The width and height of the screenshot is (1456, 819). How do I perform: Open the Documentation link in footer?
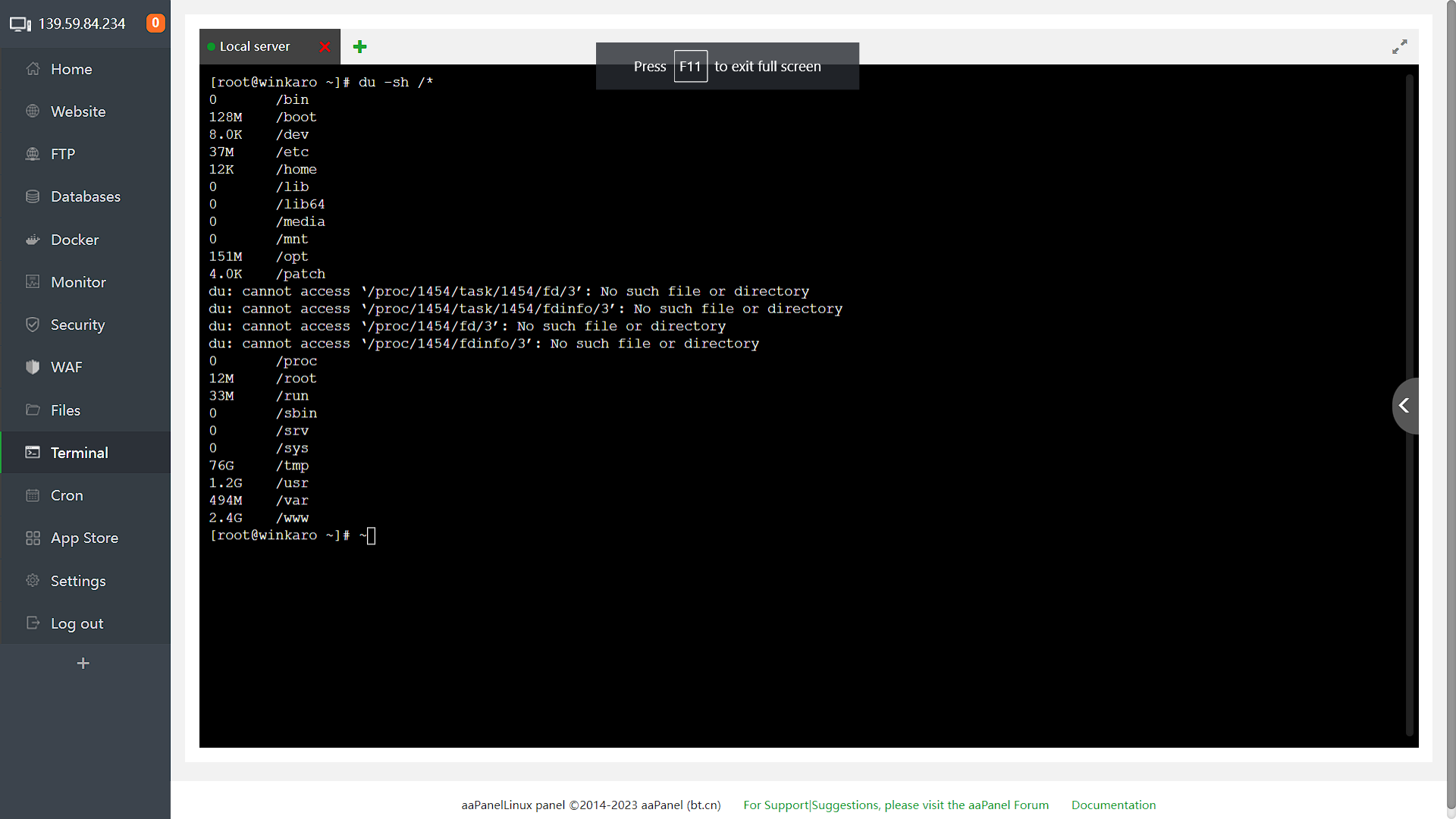pyautogui.click(x=1113, y=805)
